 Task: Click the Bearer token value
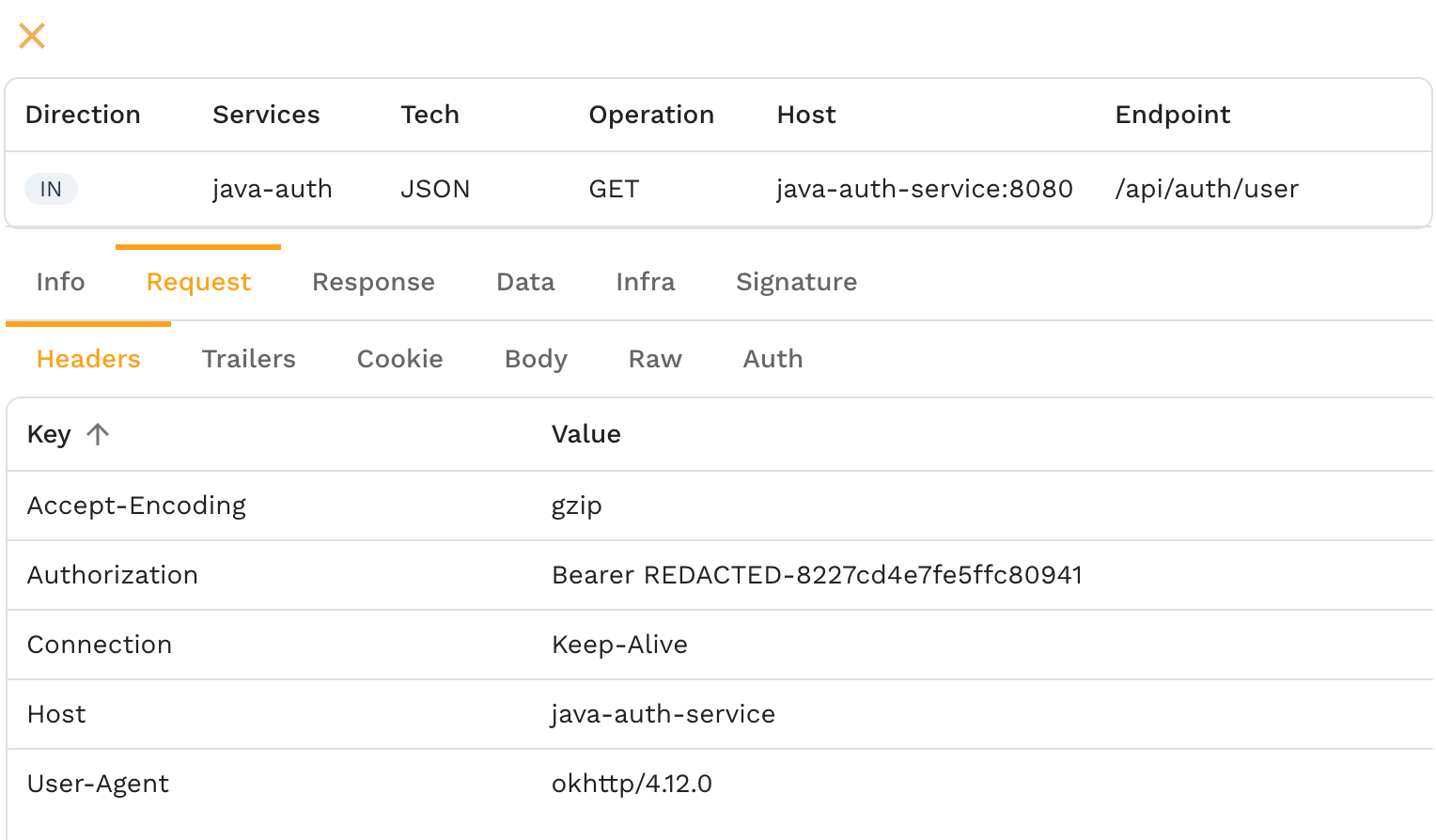pos(817,575)
